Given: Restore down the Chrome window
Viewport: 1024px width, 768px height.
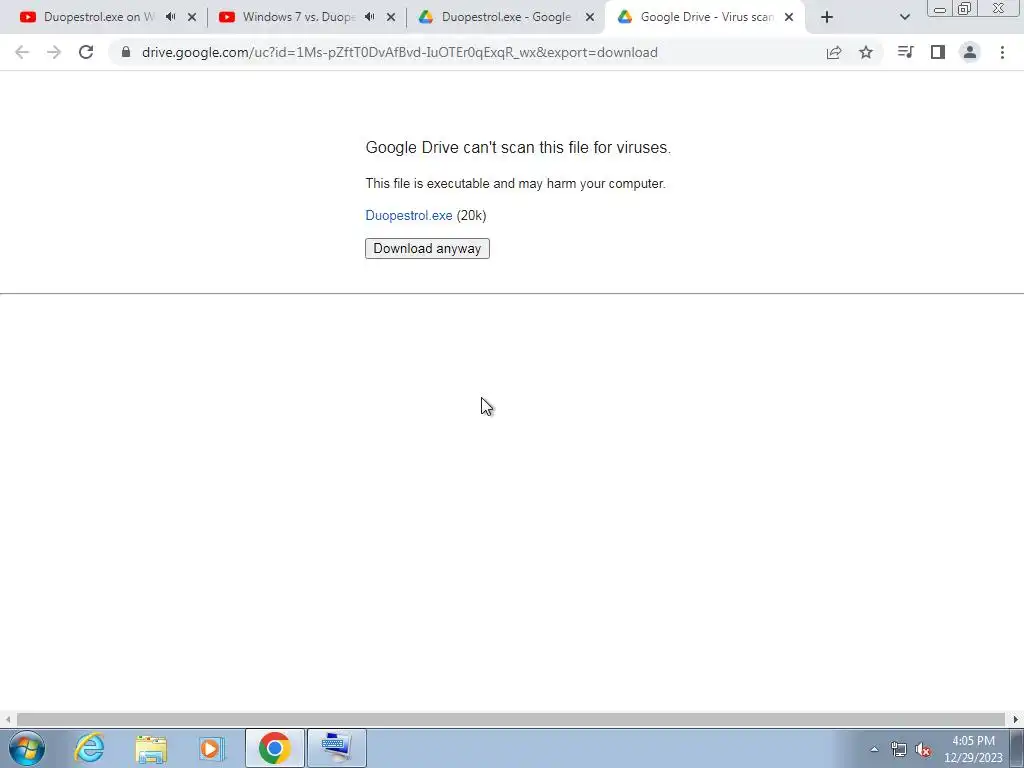Looking at the screenshot, I should [965, 8].
